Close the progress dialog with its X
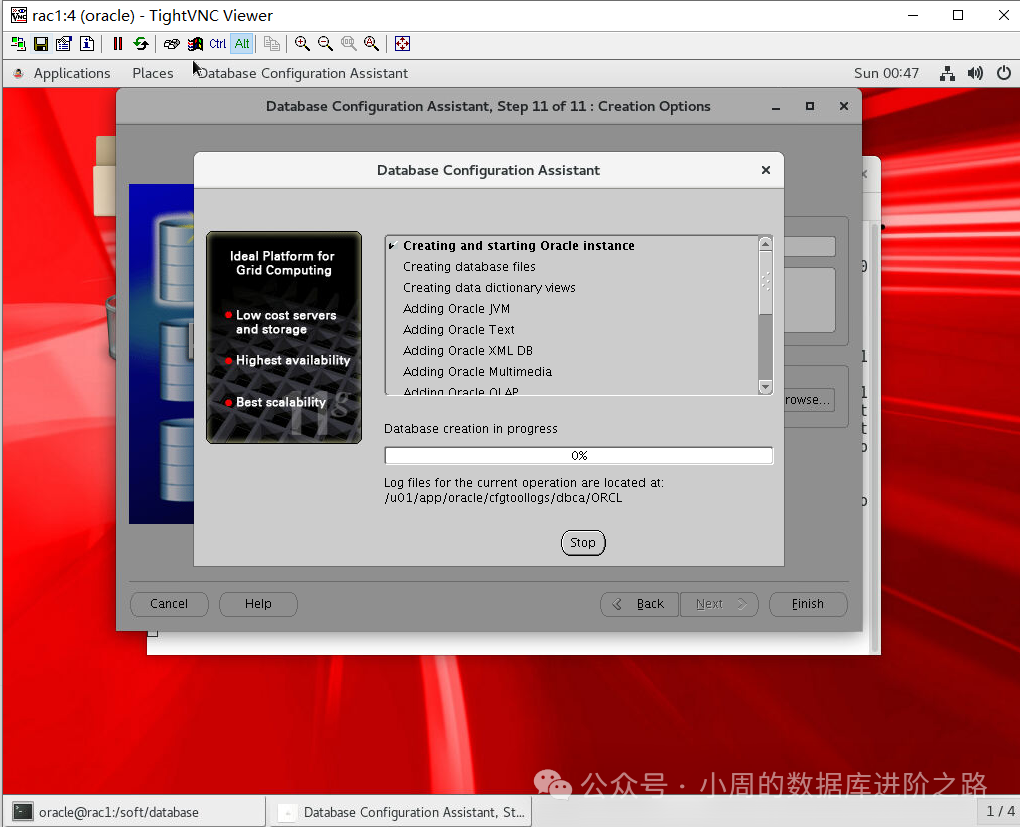This screenshot has height=827, width=1020. click(766, 170)
